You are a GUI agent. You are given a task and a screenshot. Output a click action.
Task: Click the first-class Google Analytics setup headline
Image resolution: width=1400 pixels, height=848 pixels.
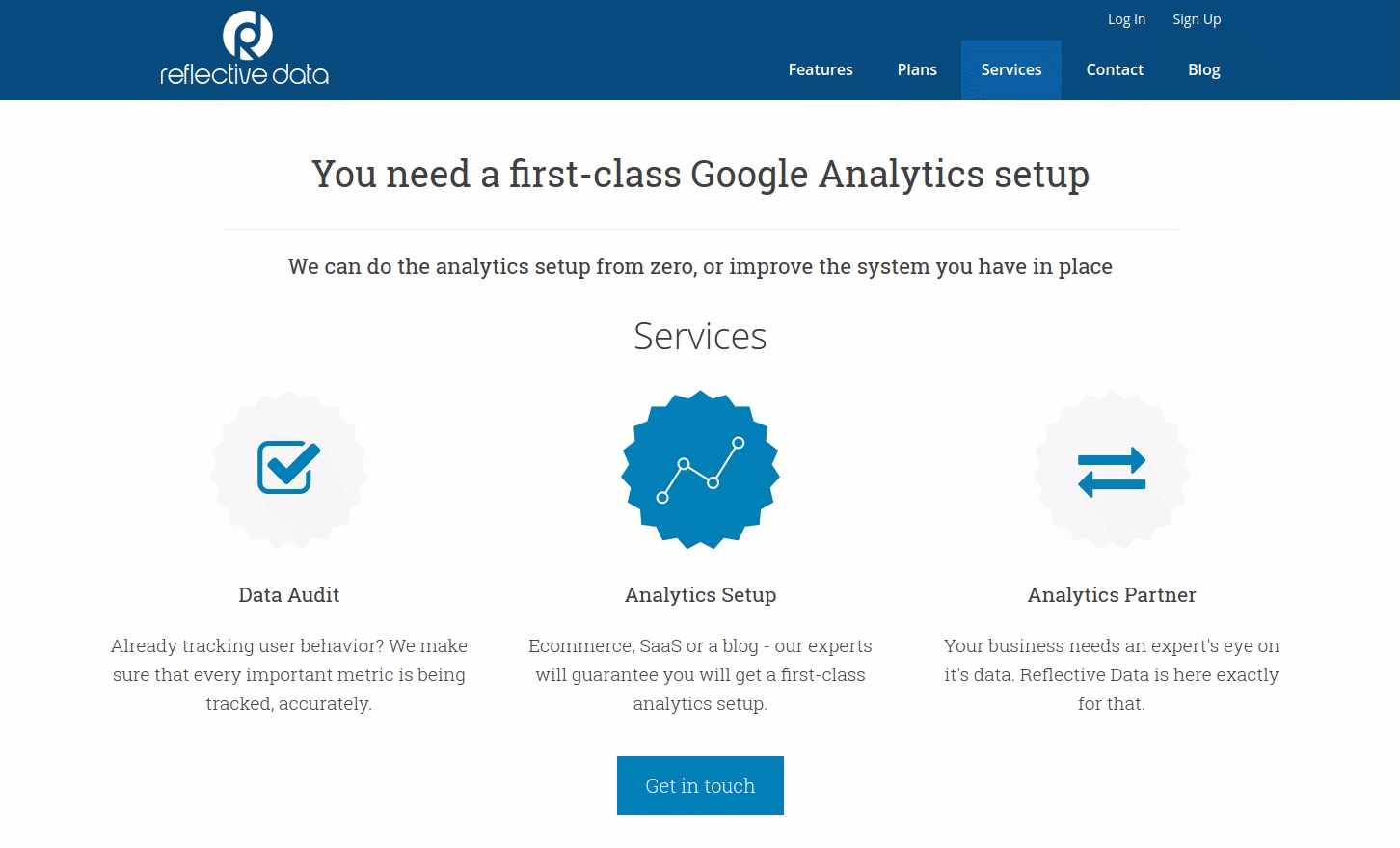coord(700,175)
